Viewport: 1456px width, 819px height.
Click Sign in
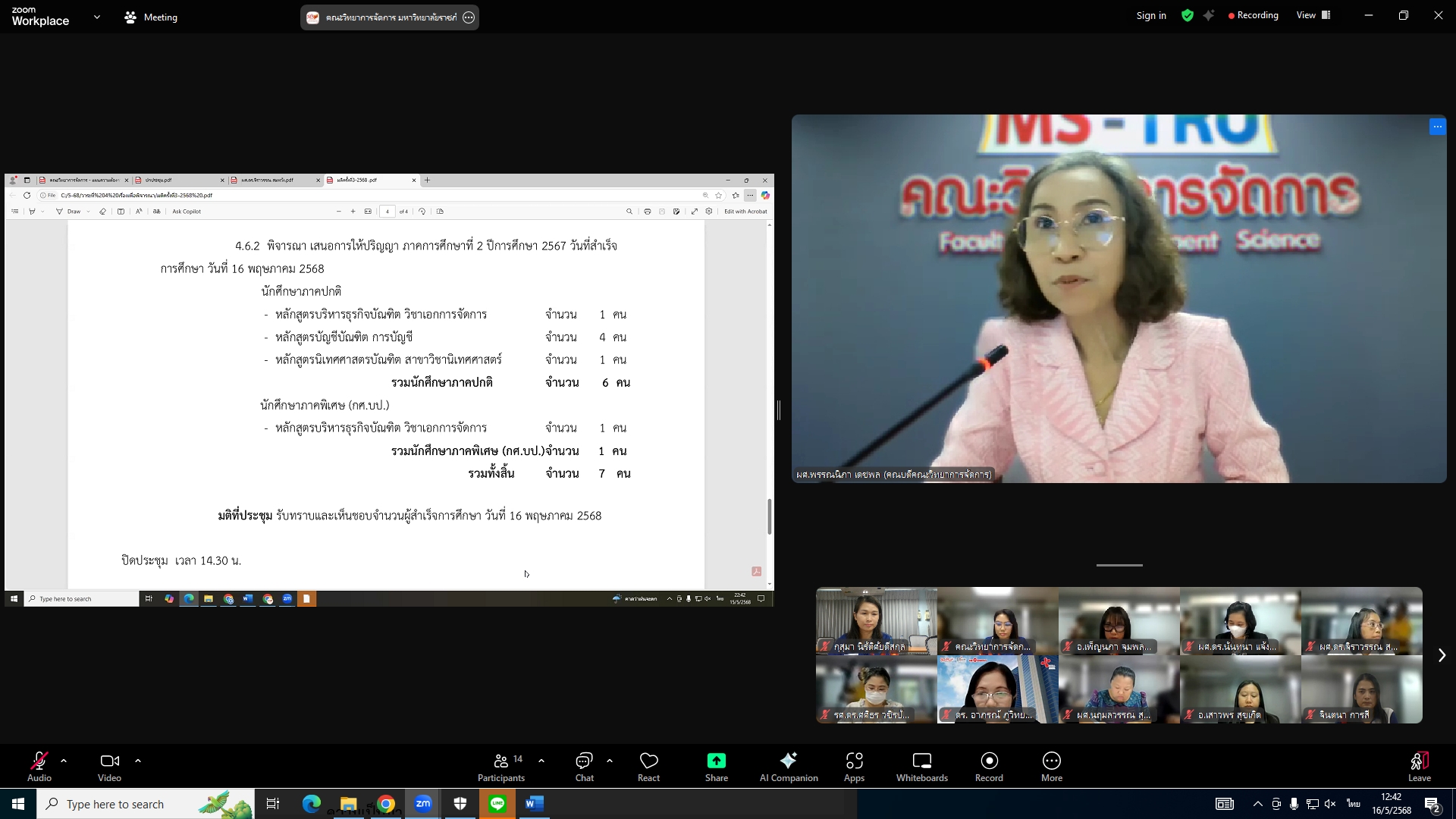click(x=1150, y=15)
